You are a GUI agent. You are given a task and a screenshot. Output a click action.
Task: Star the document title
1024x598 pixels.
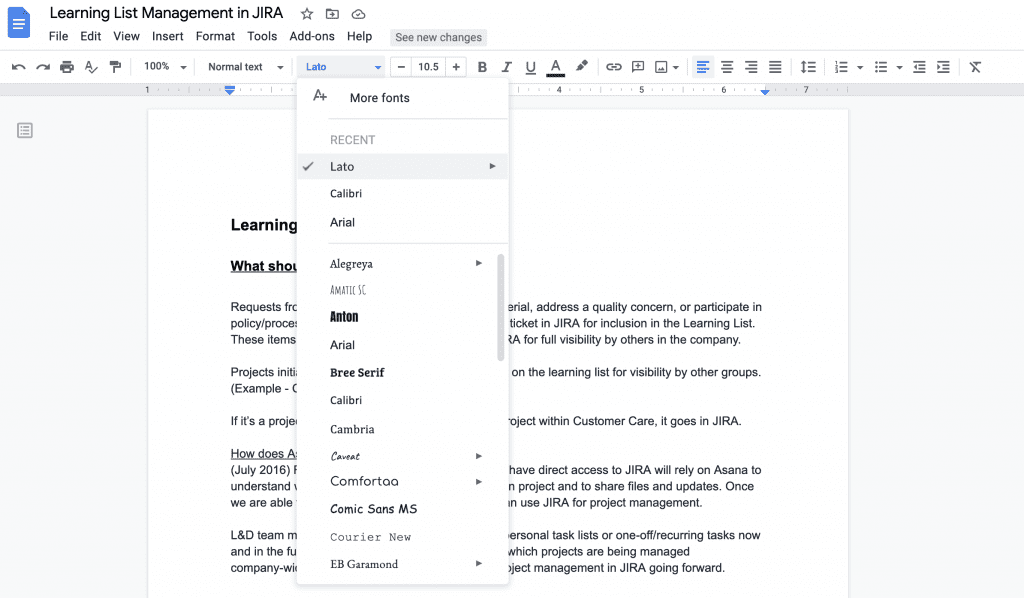306,13
